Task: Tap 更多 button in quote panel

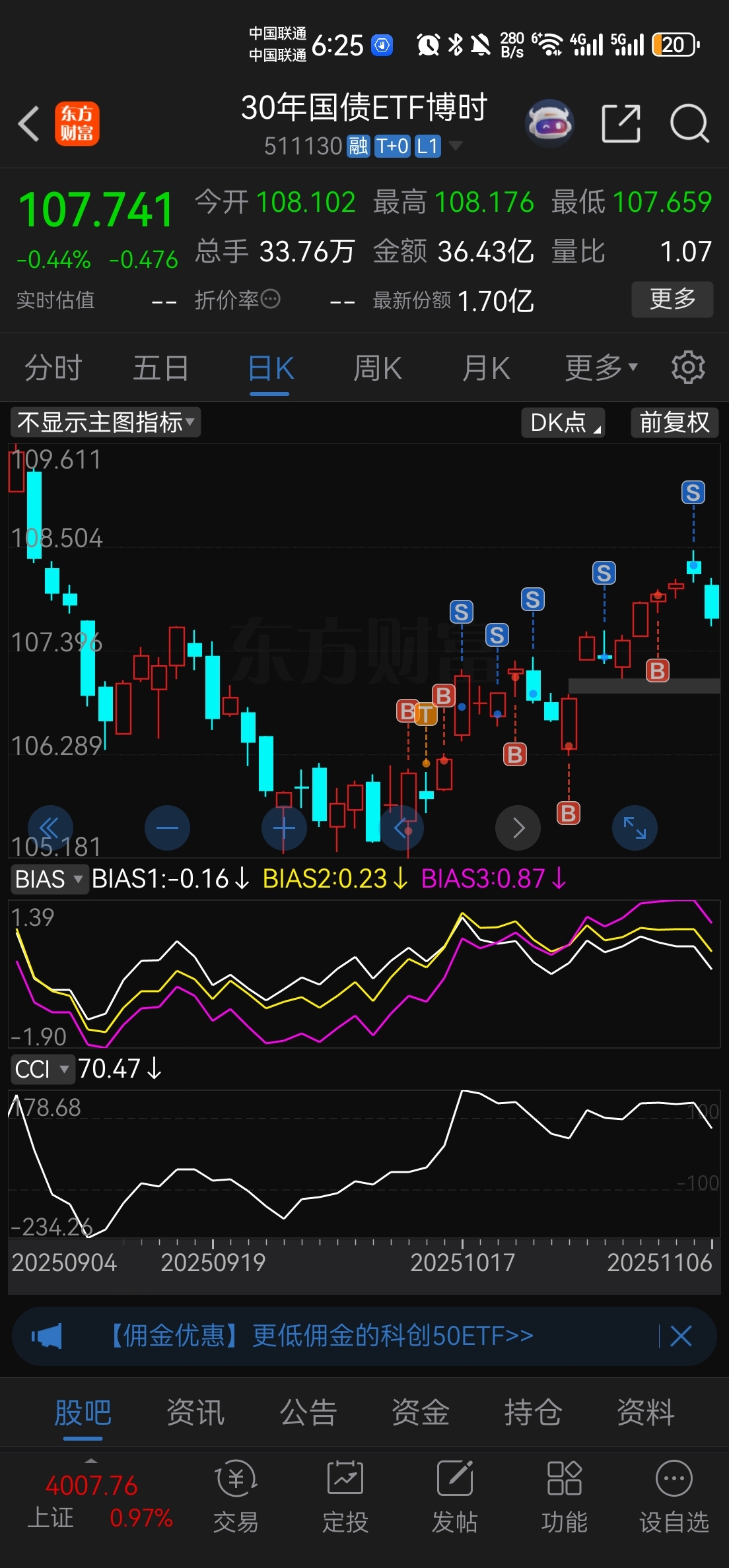Action: [x=672, y=300]
